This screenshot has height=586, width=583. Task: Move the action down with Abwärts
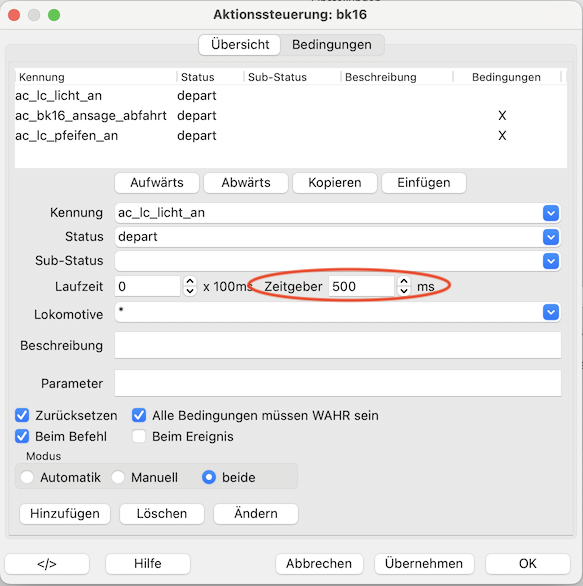[x=246, y=183]
